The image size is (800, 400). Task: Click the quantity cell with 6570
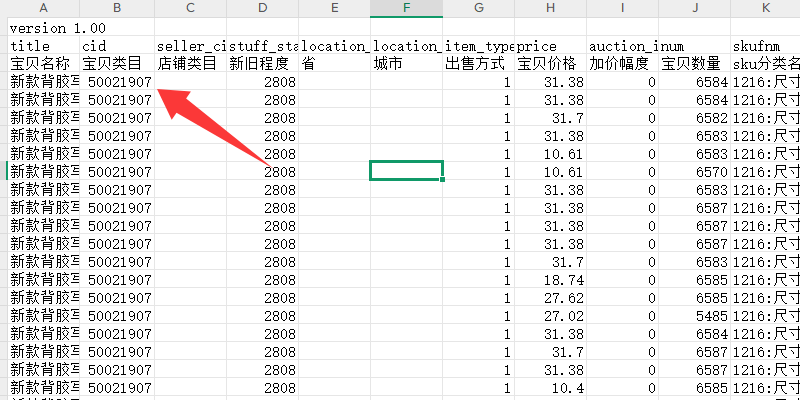[x=694, y=172]
